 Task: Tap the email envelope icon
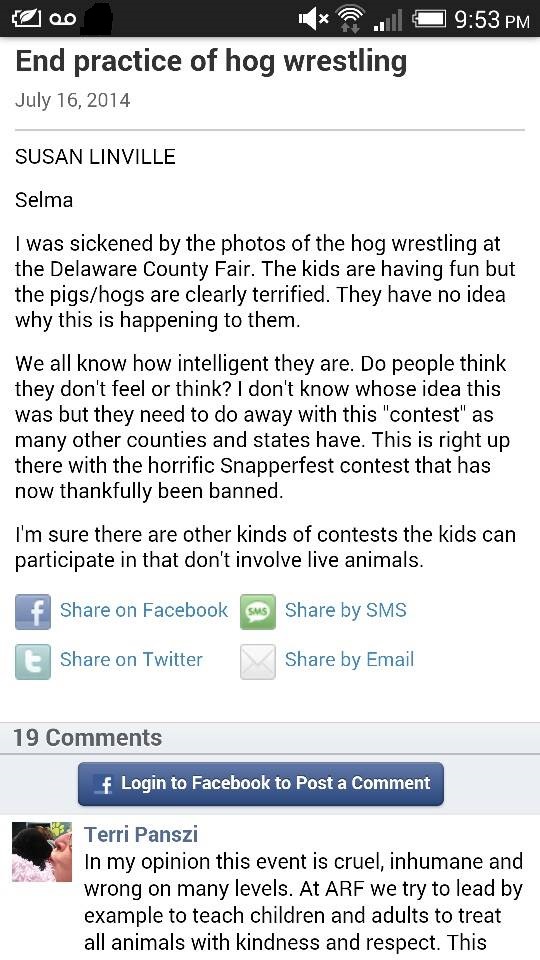click(258, 662)
